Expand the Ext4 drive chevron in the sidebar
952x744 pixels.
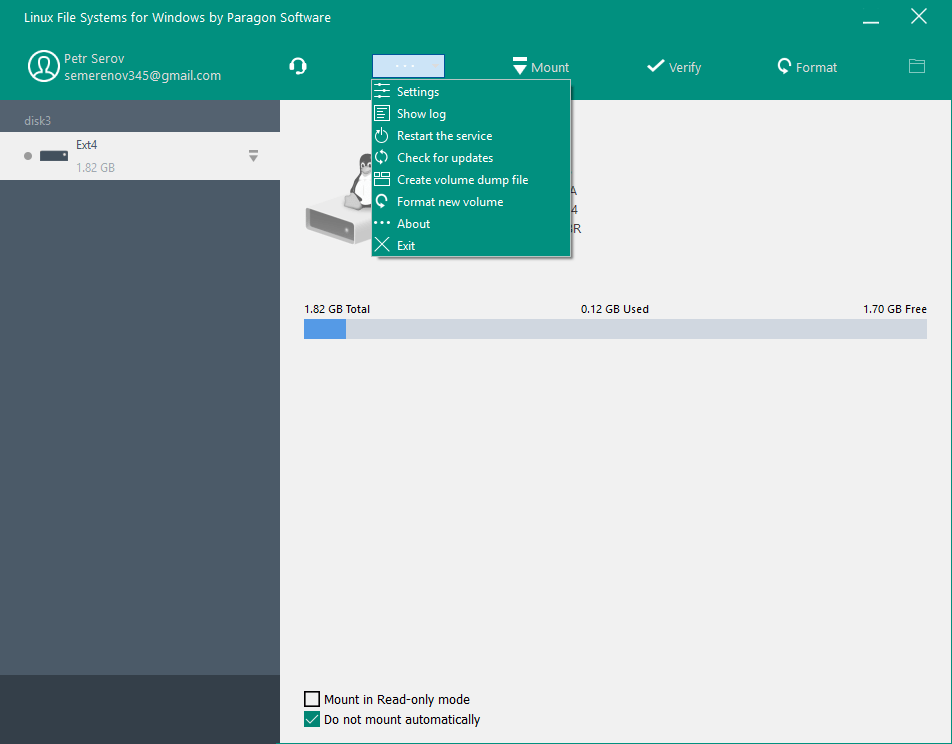click(x=253, y=156)
